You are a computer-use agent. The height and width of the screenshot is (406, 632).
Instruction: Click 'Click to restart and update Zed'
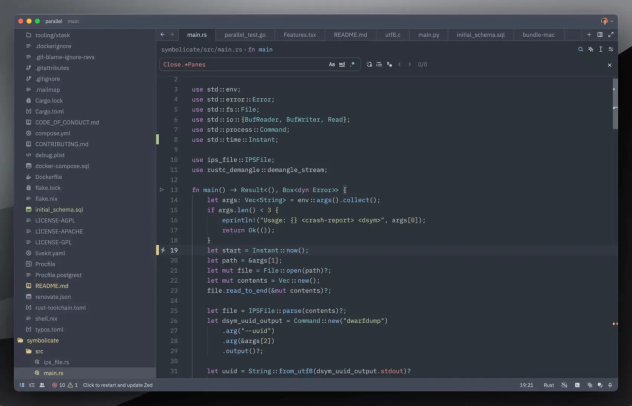point(118,384)
